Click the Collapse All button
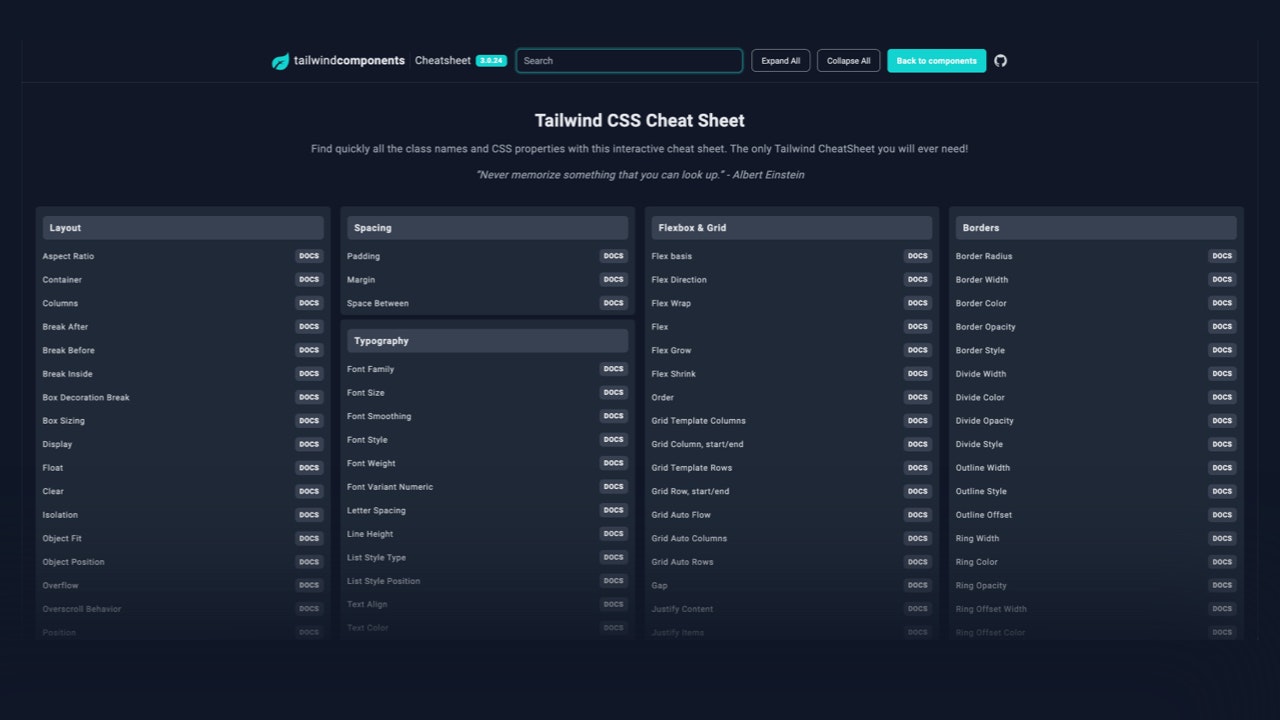1280x720 pixels. click(849, 61)
